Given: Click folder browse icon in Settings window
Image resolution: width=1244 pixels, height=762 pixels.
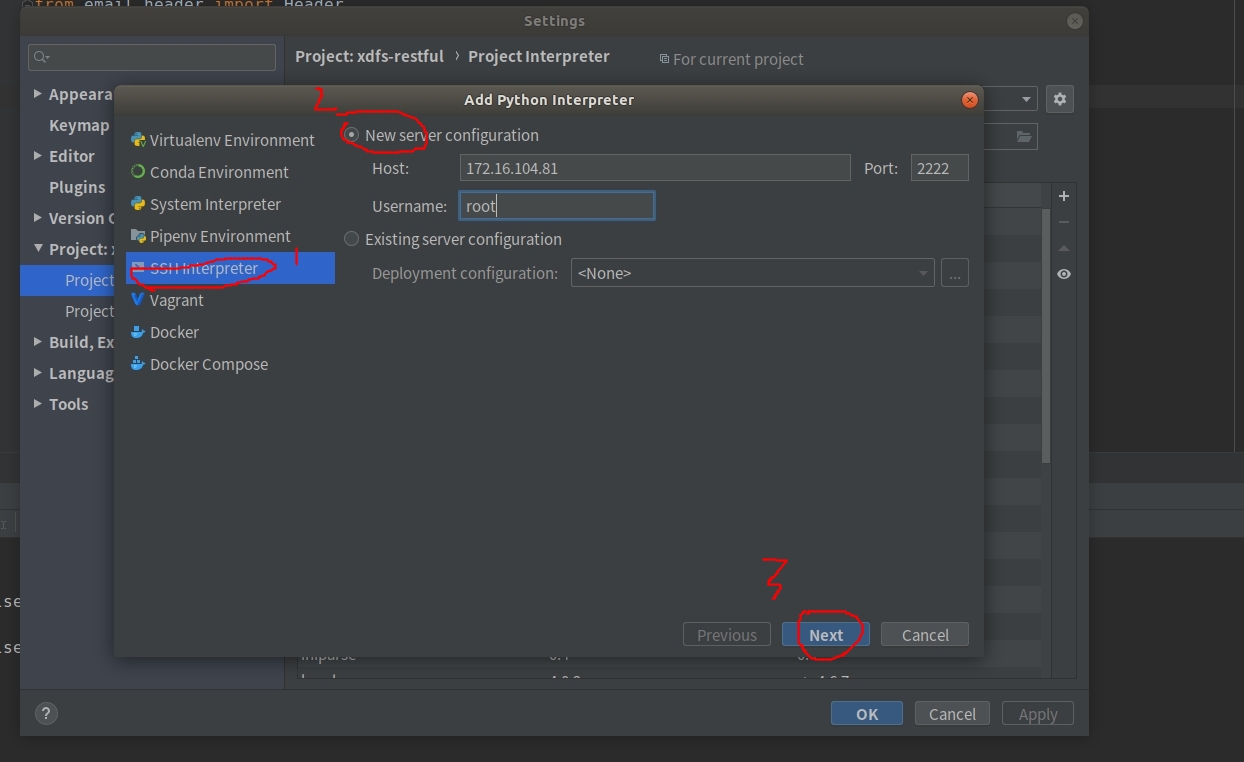Looking at the screenshot, I should (x=1024, y=137).
